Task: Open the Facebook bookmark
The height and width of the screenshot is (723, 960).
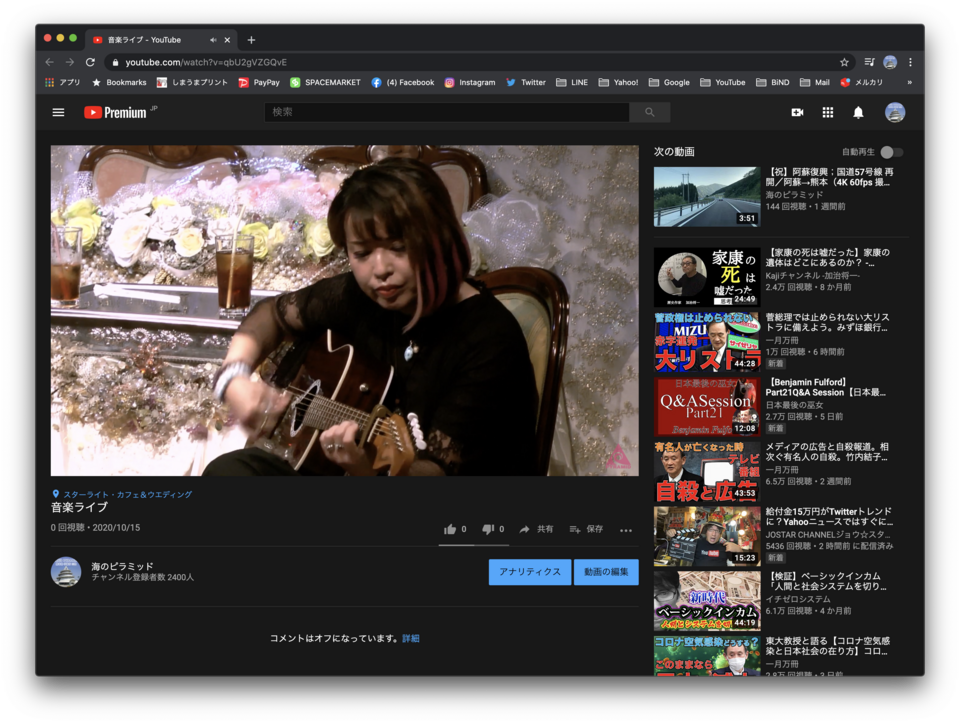Action: tap(403, 83)
